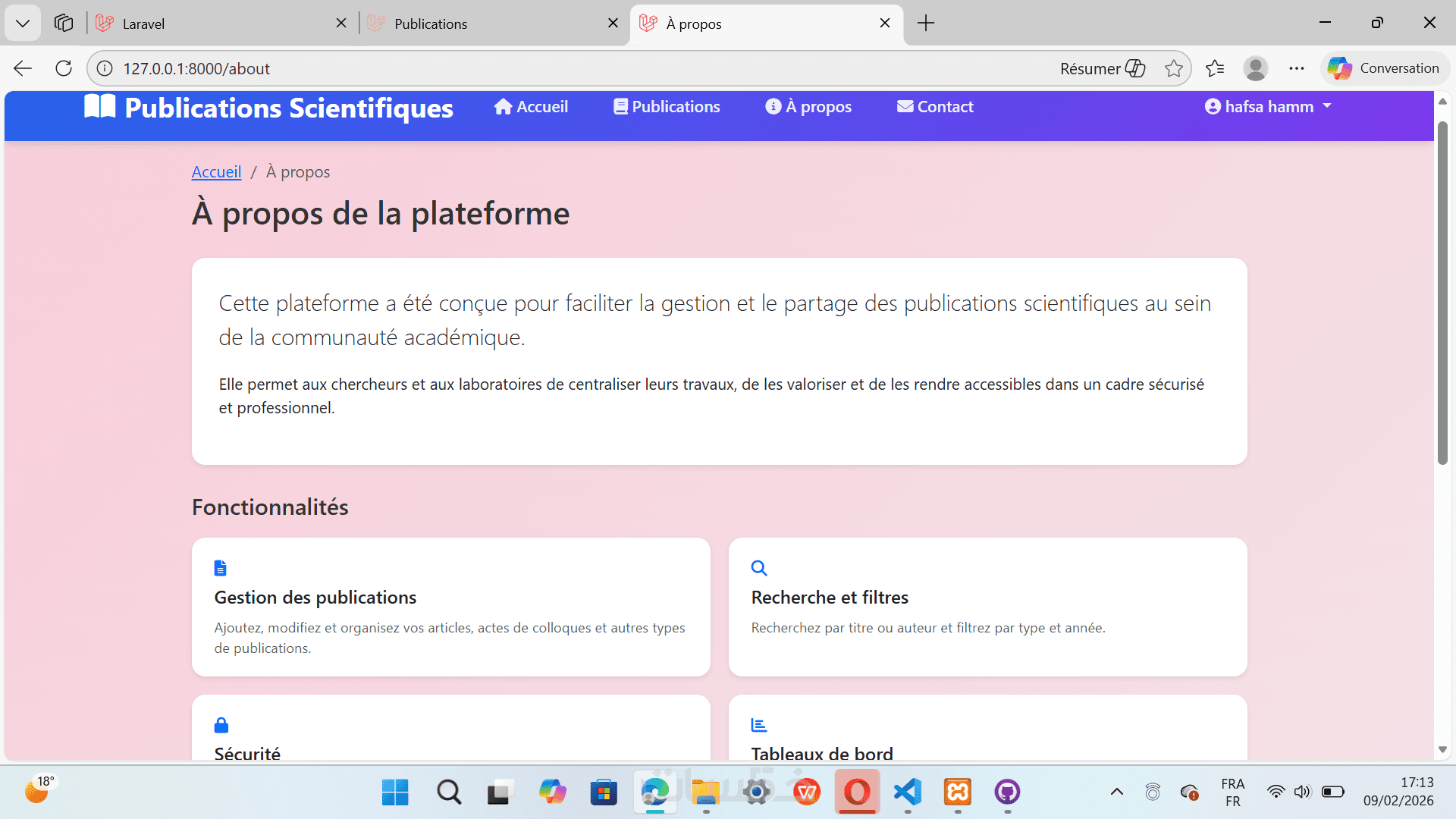Click the Contact envelope icon
Screen dimensions: 1456x819
coord(905,107)
